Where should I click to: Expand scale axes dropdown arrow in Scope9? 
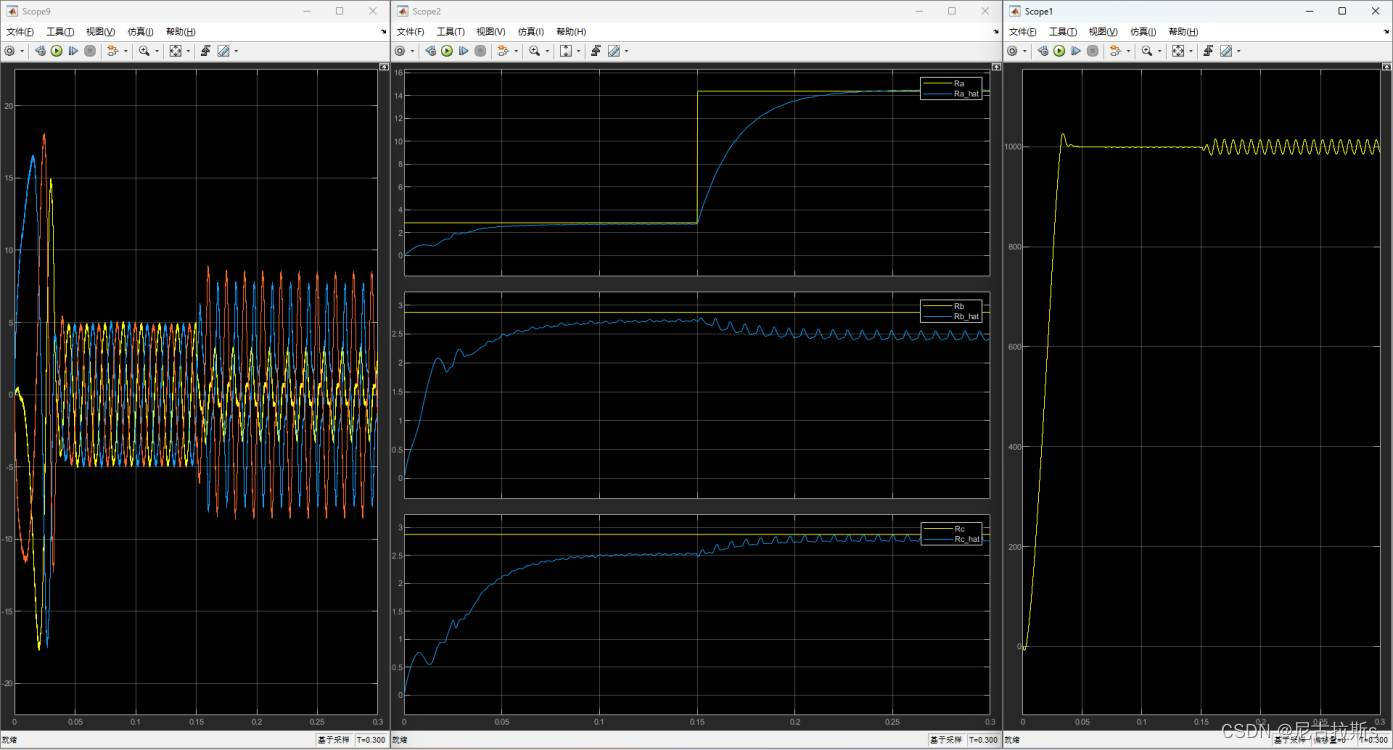tap(188, 51)
